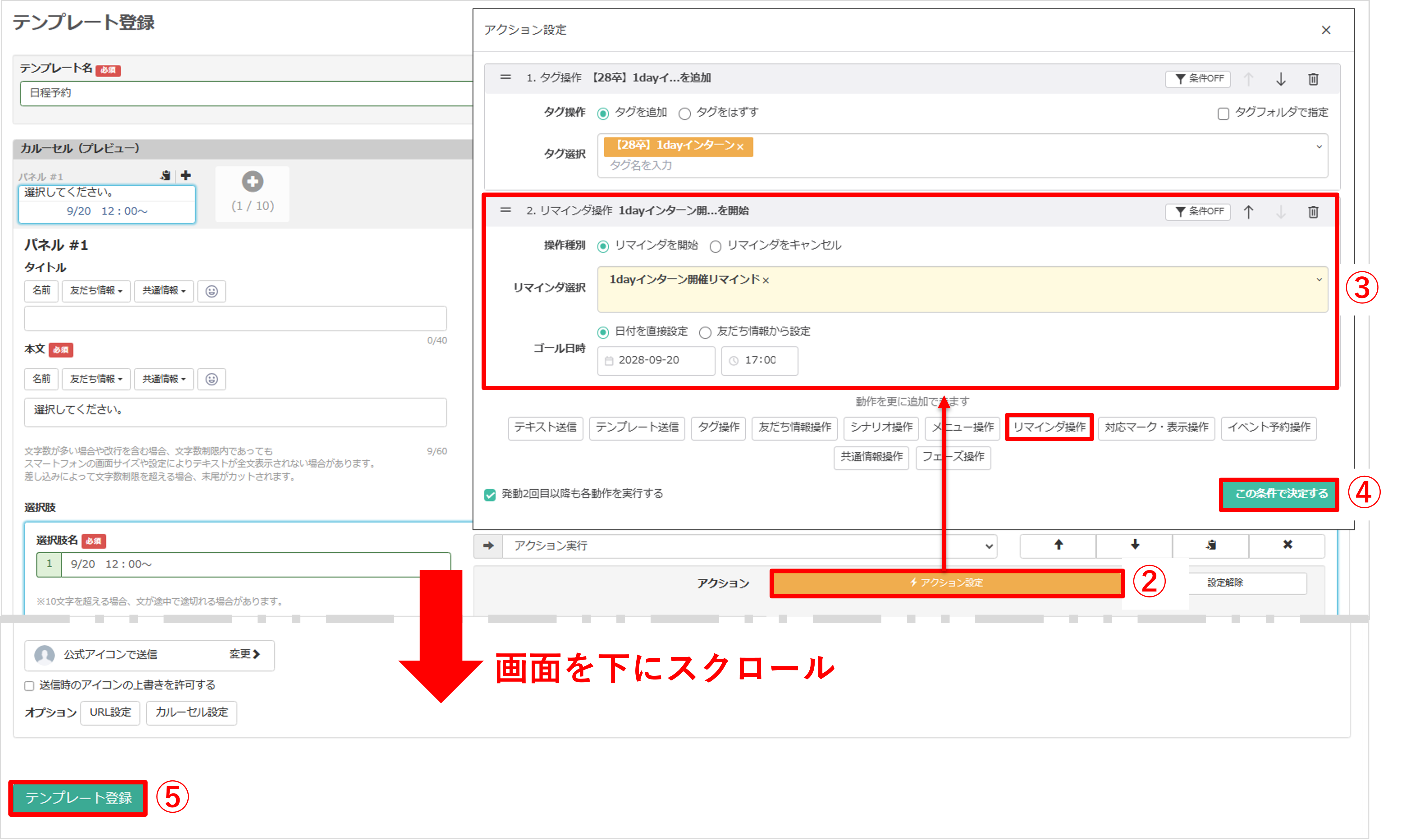Open the 共通情報 menu in the body section
The image size is (1404, 840).
(x=164, y=379)
